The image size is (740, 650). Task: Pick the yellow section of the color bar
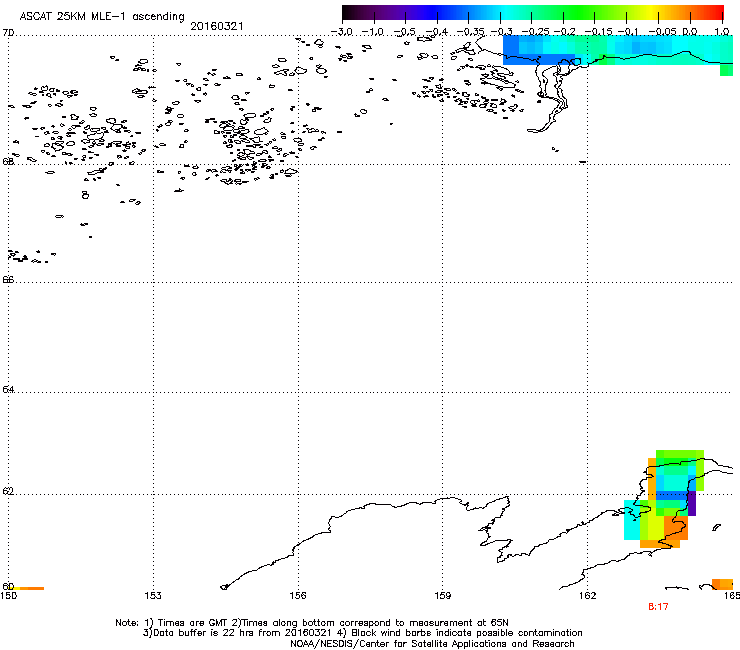(x=654, y=13)
